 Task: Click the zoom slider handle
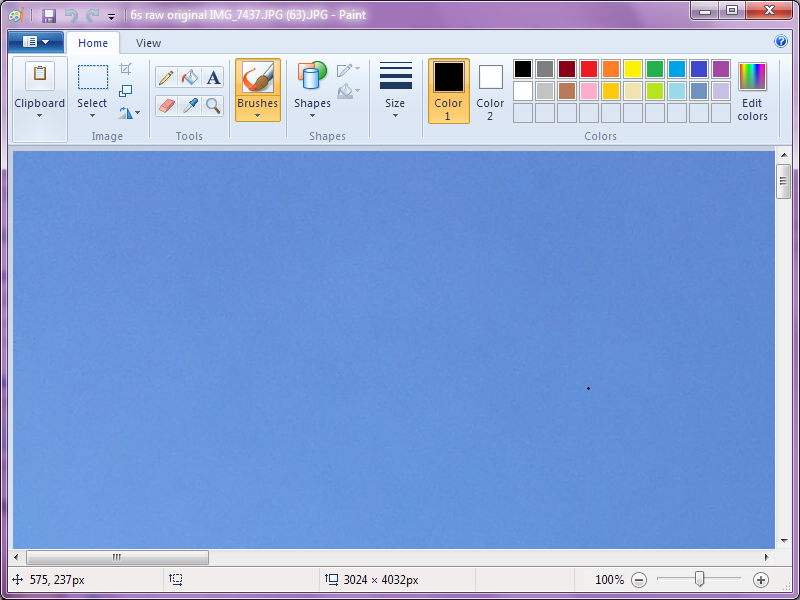point(699,579)
